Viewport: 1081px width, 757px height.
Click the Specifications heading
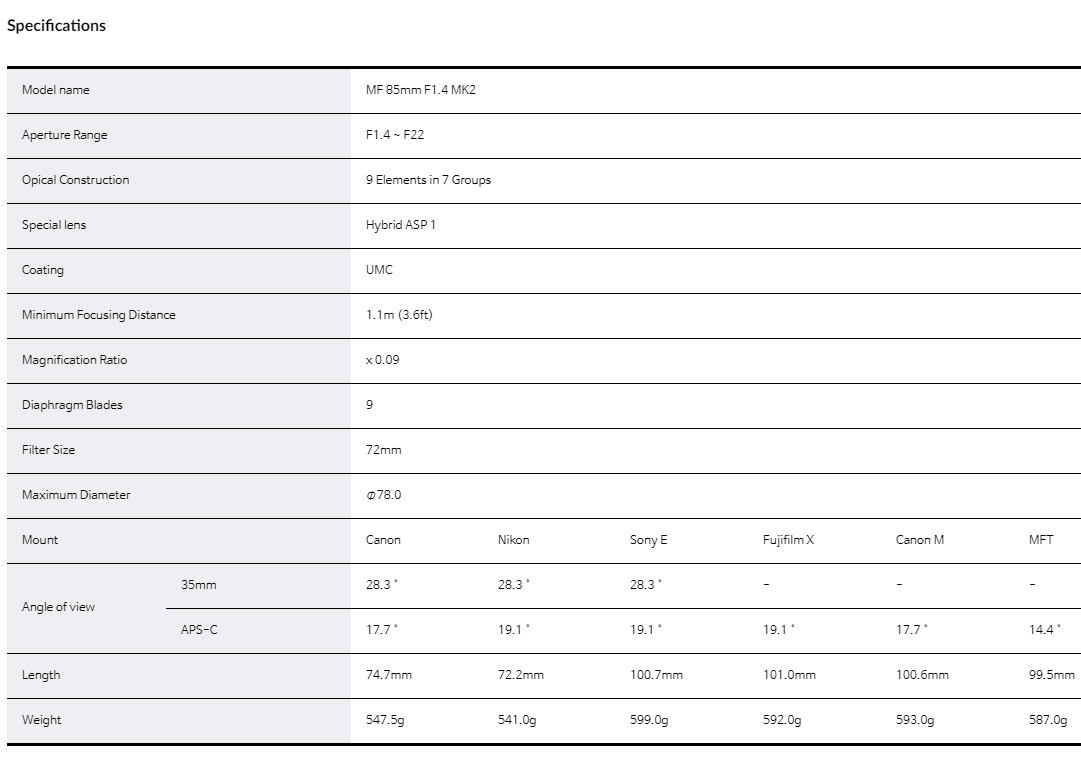56,26
